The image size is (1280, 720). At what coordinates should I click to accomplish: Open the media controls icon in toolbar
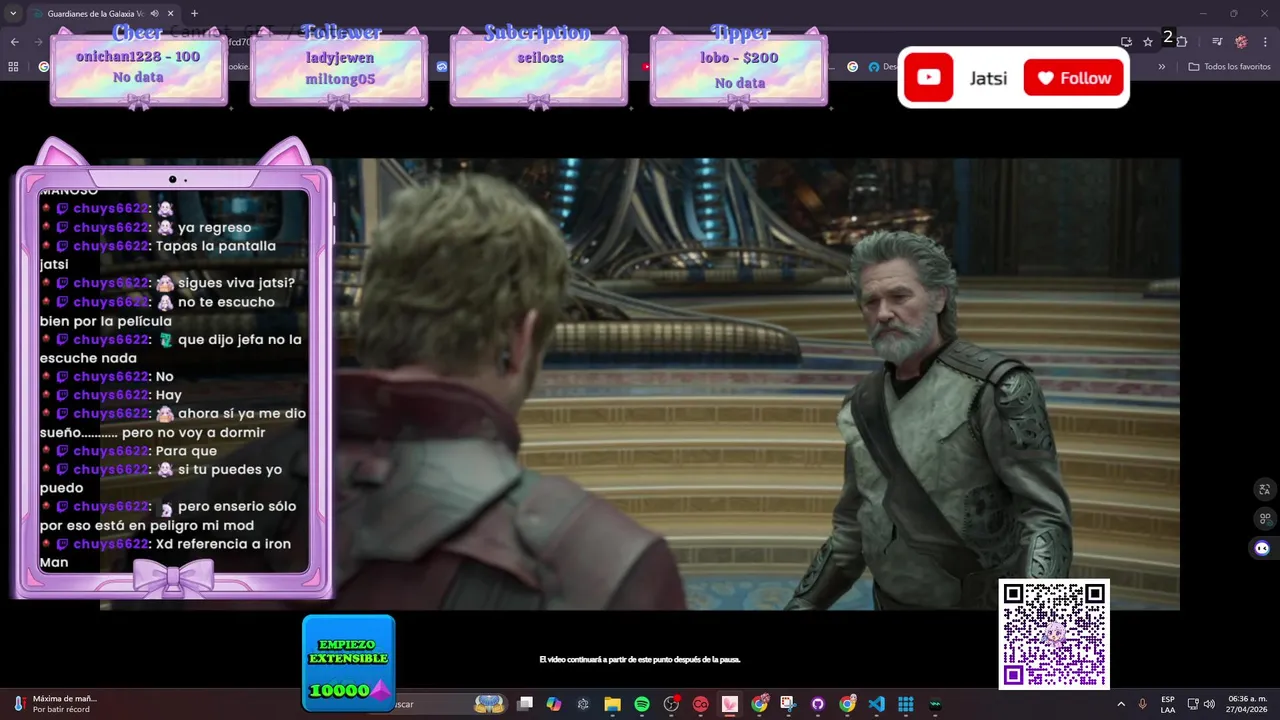(1217, 42)
